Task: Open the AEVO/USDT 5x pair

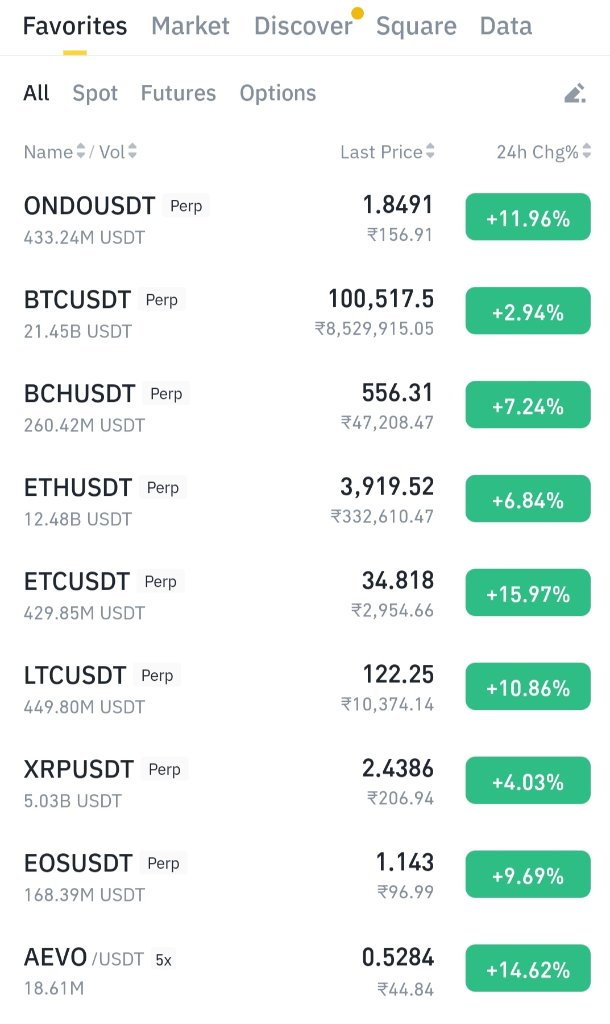Action: (x=305, y=970)
